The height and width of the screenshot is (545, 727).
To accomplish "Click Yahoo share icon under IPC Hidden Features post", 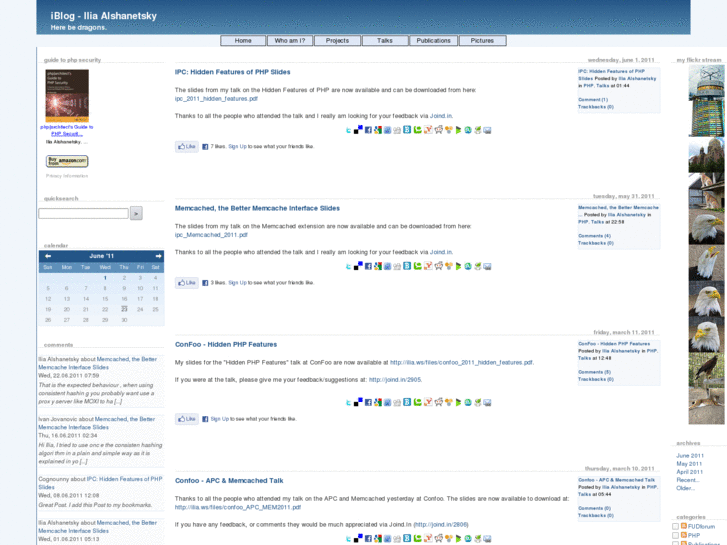I will click(428, 130).
